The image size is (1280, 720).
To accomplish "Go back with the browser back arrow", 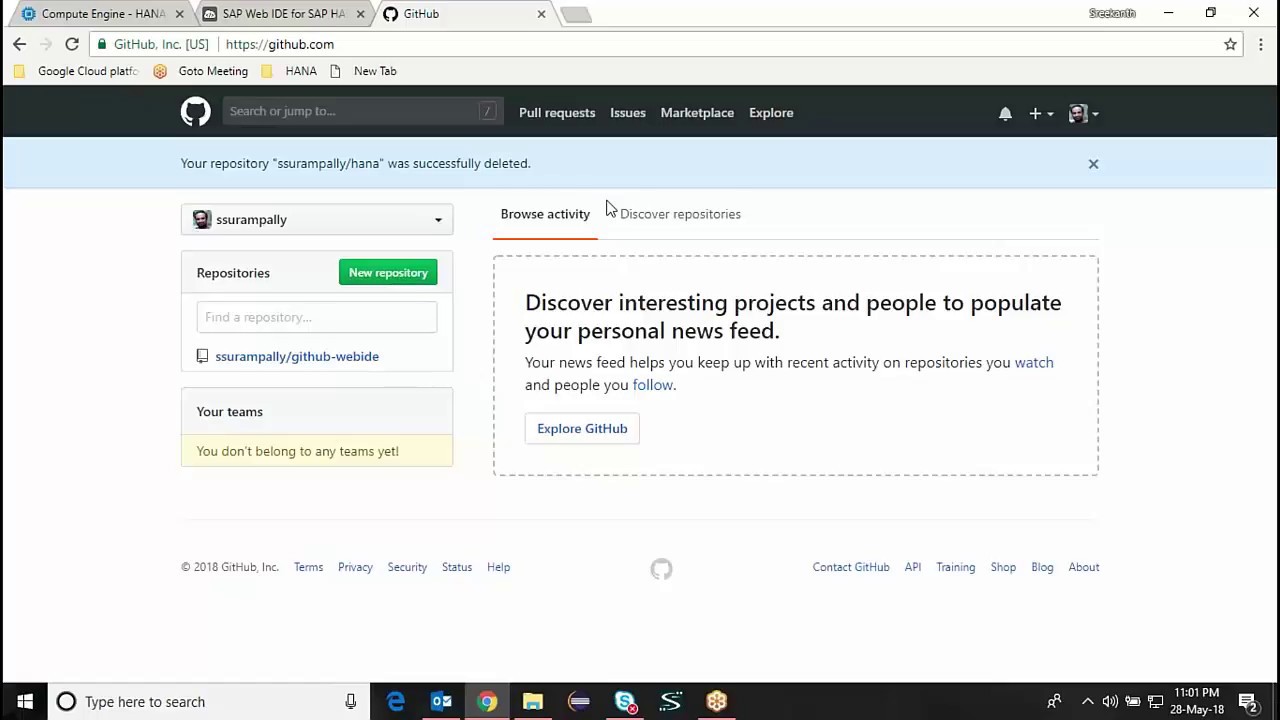I will pyautogui.click(x=19, y=44).
